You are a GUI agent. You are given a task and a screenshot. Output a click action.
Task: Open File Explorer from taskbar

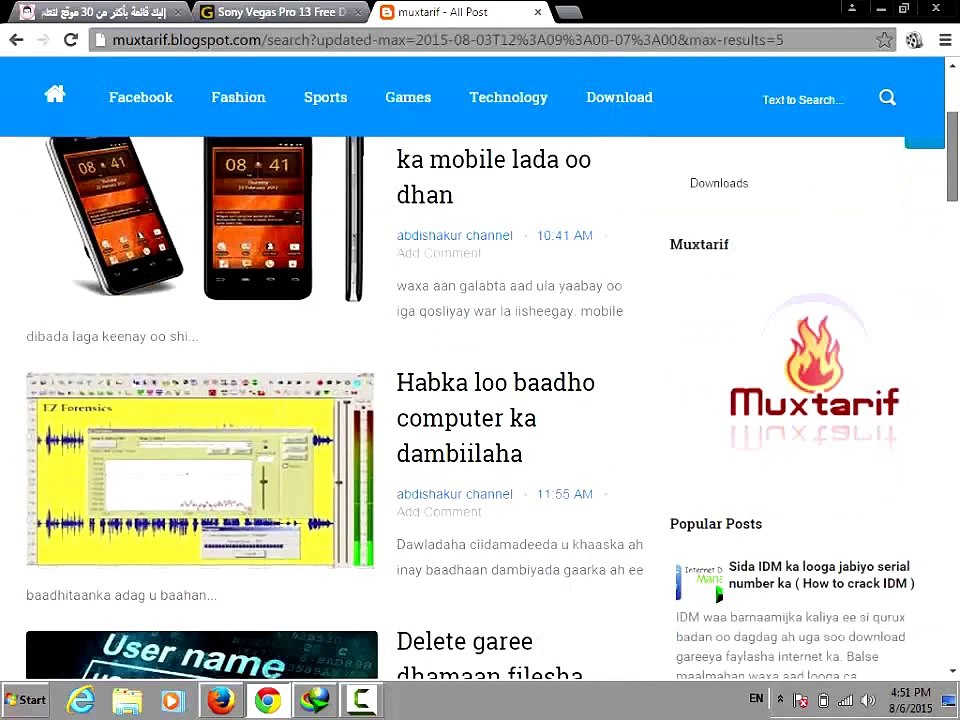[x=127, y=700]
